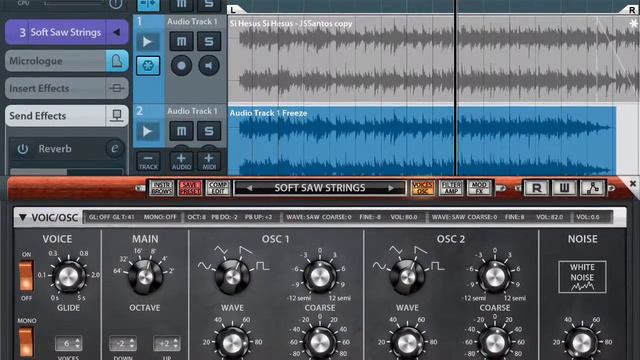Arm record on track 1
This screenshot has width=640, height=360.
[x=181, y=66]
